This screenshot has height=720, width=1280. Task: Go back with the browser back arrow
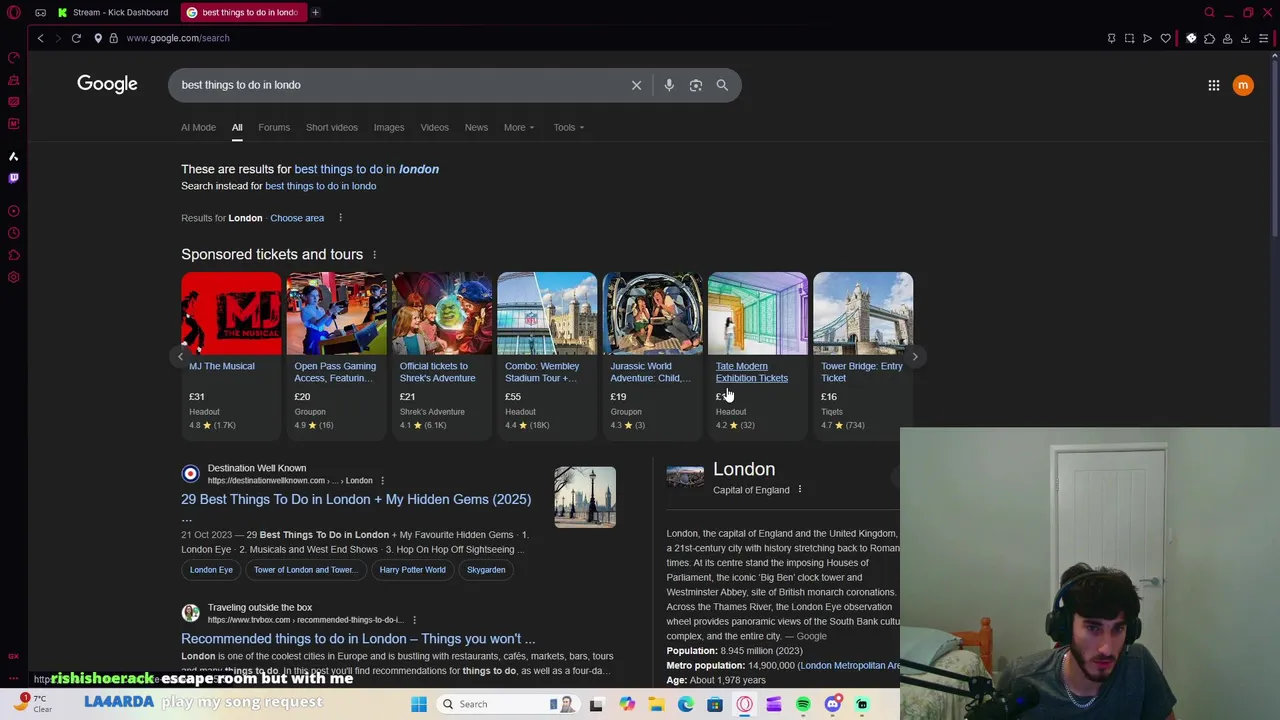pyautogui.click(x=40, y=38)
